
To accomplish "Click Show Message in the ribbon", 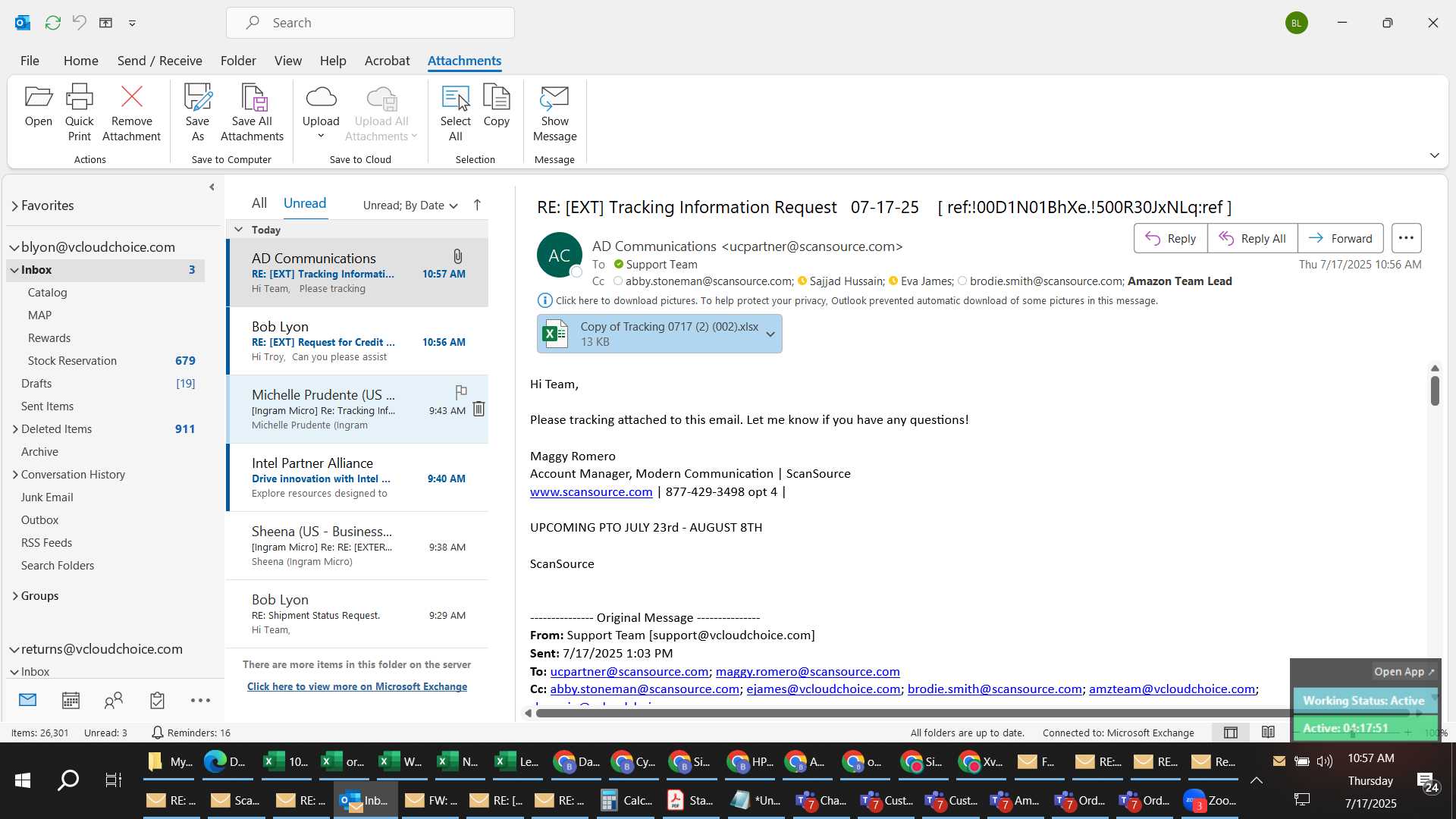I will click(x=554, y=113).
